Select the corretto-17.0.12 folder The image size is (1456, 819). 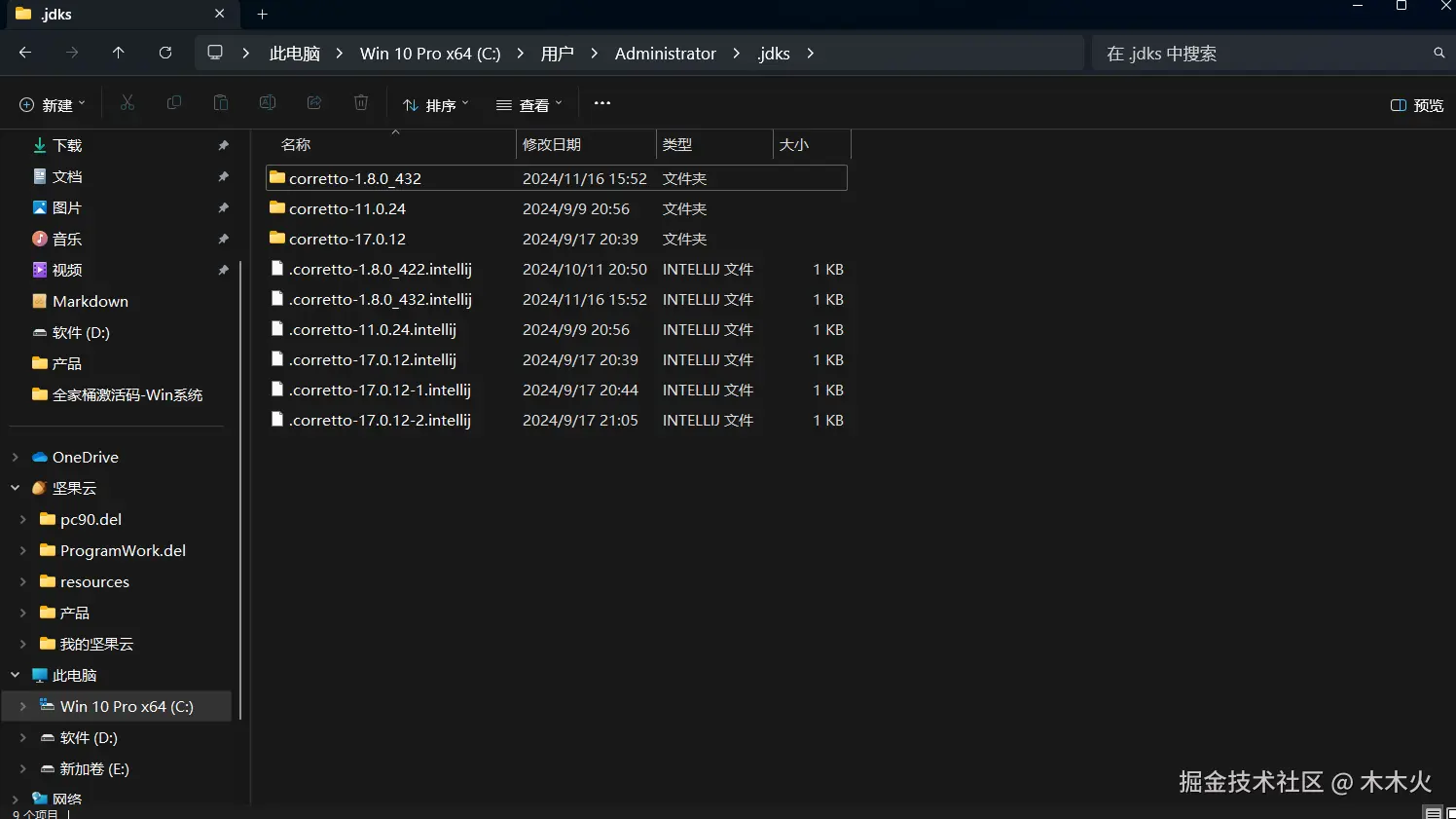click(x=557, y=239)
